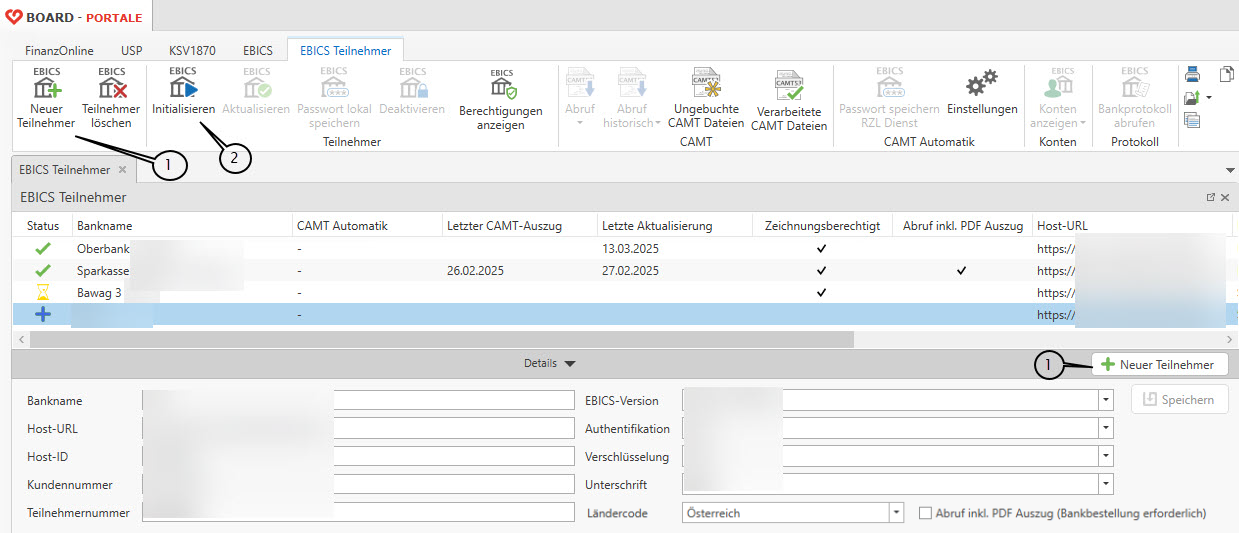Click the Bankname input field
Image resolution: width=1239 pixels, height=533 pixels.
point(358,400)
